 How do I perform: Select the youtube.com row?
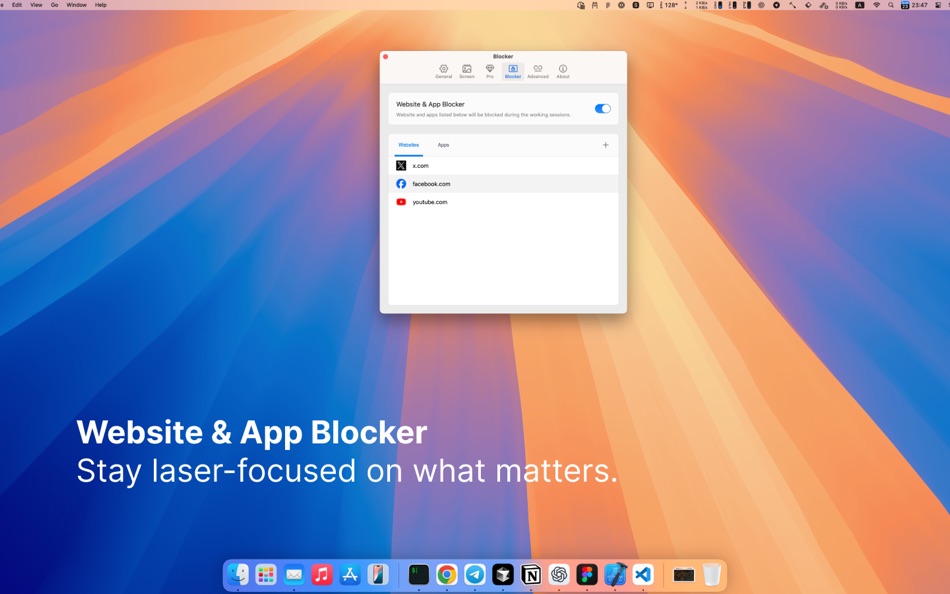point(503,202)
